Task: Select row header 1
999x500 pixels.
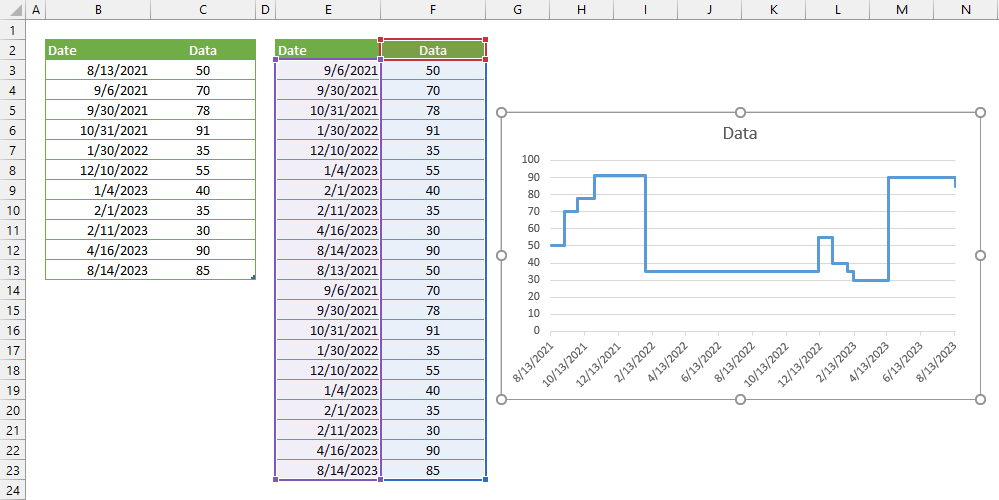Action: pyautogui.click(x=12, y=30)
